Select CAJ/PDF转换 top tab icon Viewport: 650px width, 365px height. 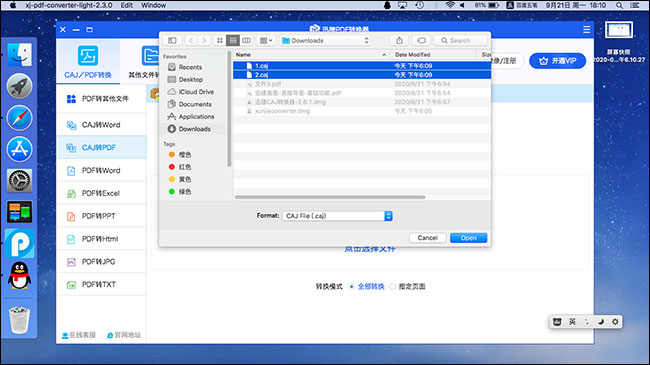pos(88,61)
